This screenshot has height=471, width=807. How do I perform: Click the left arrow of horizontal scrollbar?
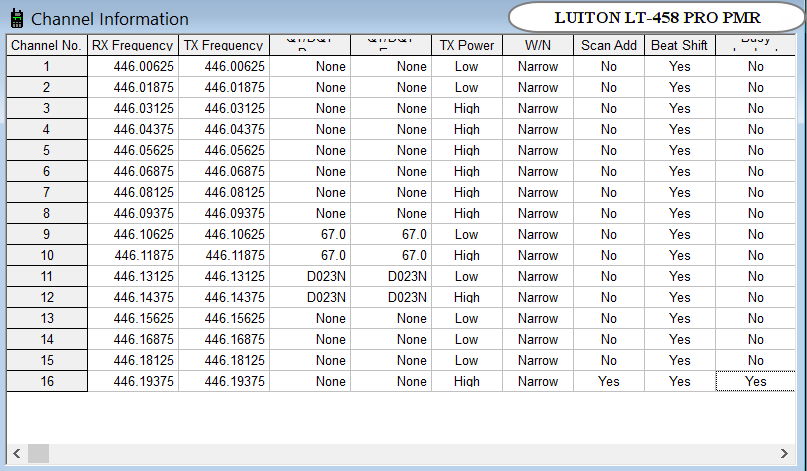pyautogui.click(x=17, y=453)
